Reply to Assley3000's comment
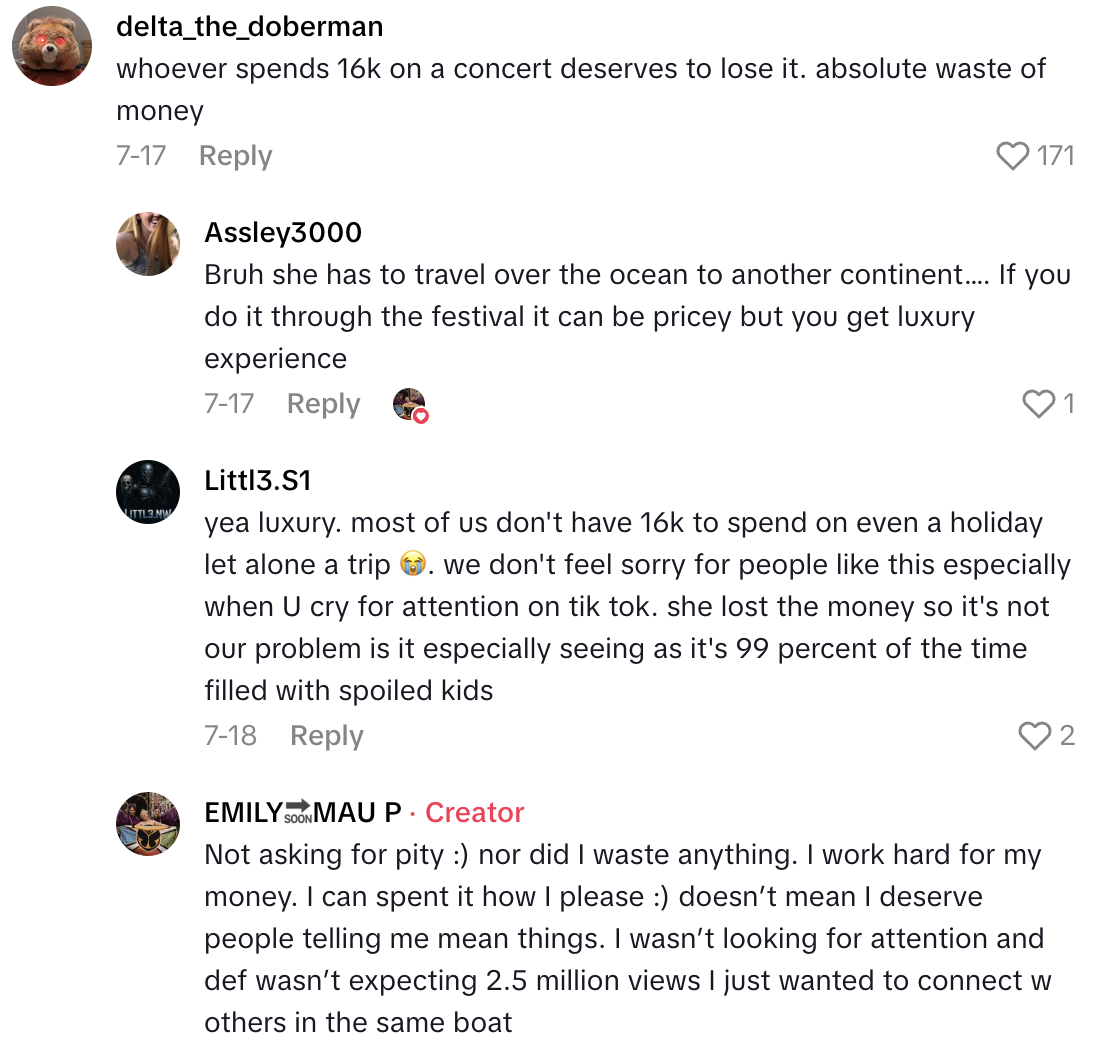Viewport: 1110px width, 1042px height. [323, 404]
